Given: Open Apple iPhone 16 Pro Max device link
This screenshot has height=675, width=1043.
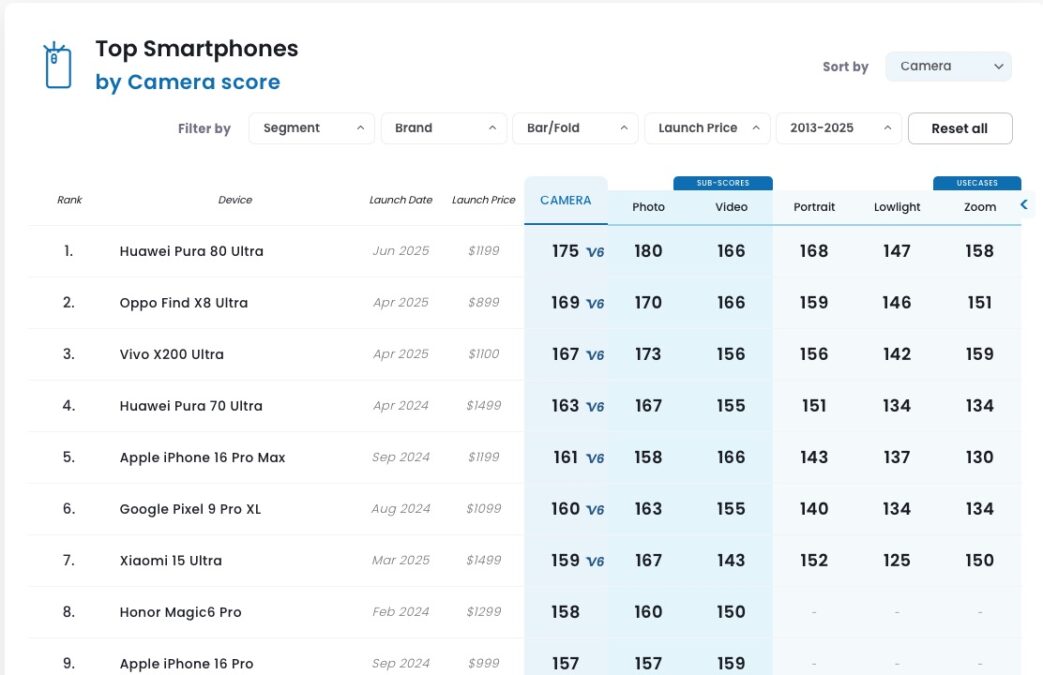Looking at the screenshot, I should [202, 458].
